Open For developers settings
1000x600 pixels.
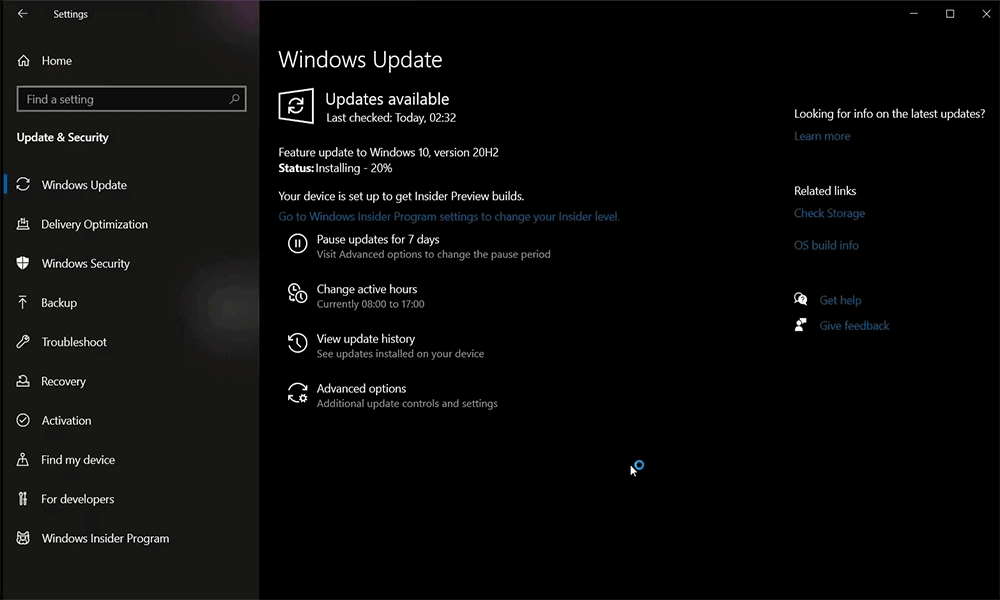(78, 499)
